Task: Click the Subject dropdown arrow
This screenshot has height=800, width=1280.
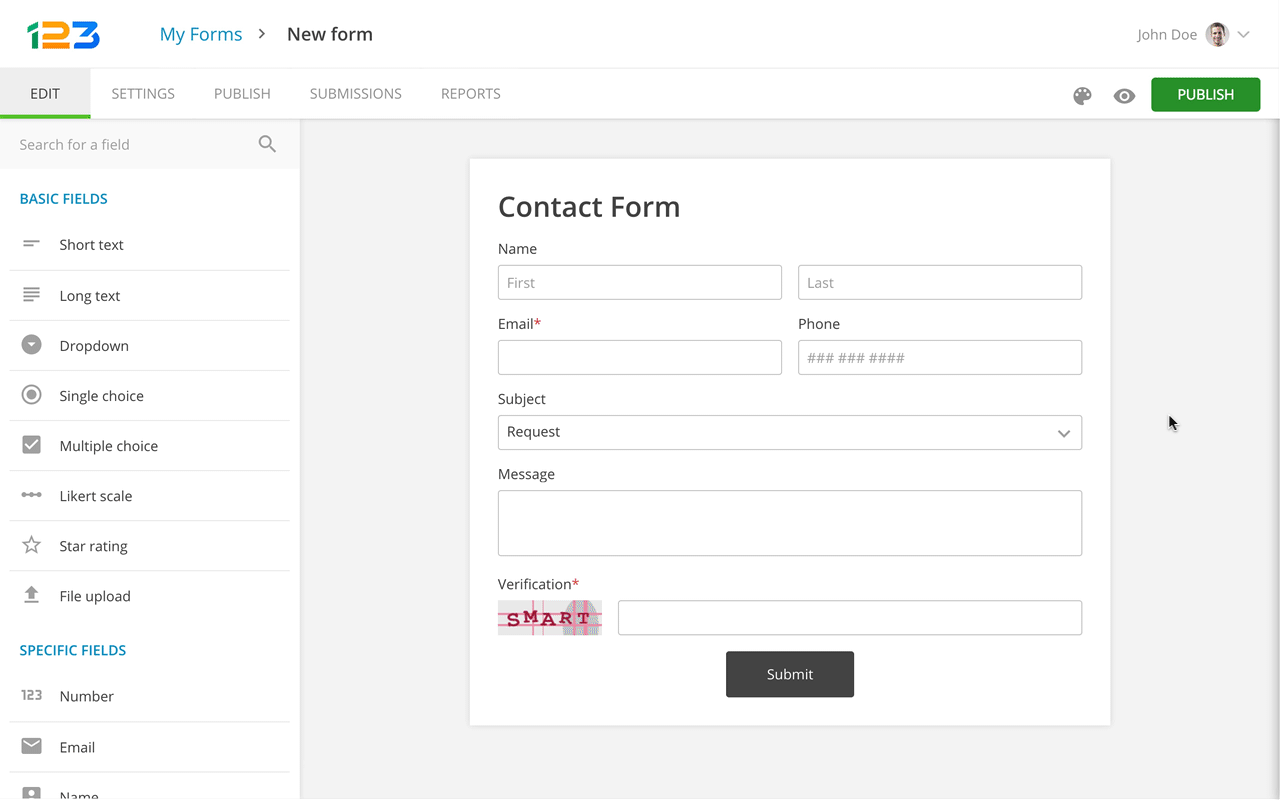Action: [x=1064, y=433]
